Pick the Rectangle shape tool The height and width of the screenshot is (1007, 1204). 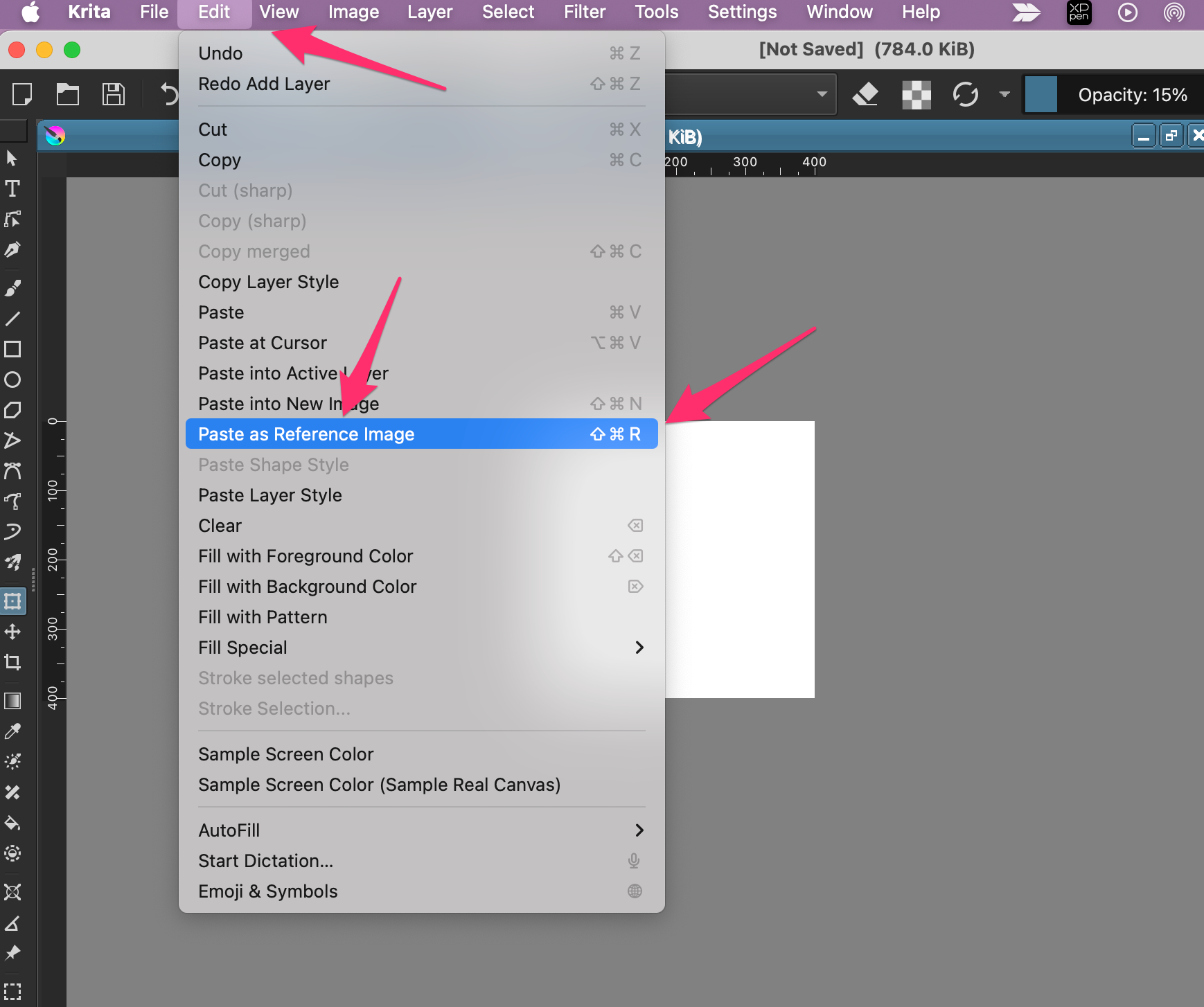(12, 349)
